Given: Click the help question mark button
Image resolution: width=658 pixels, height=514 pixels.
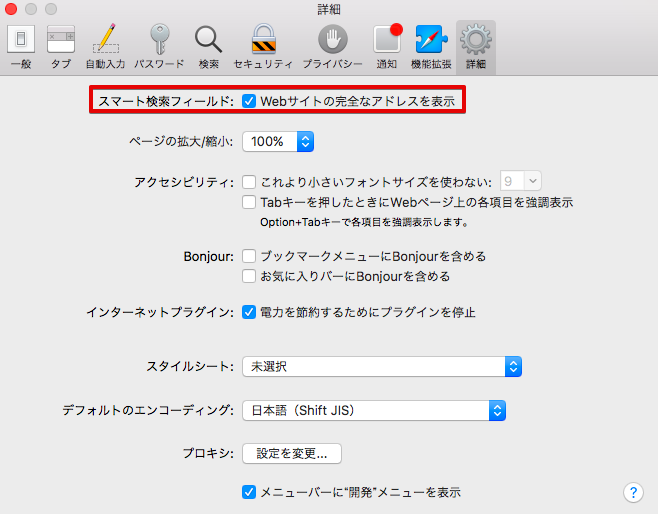Looking at the screenshot, I should 633,492.
